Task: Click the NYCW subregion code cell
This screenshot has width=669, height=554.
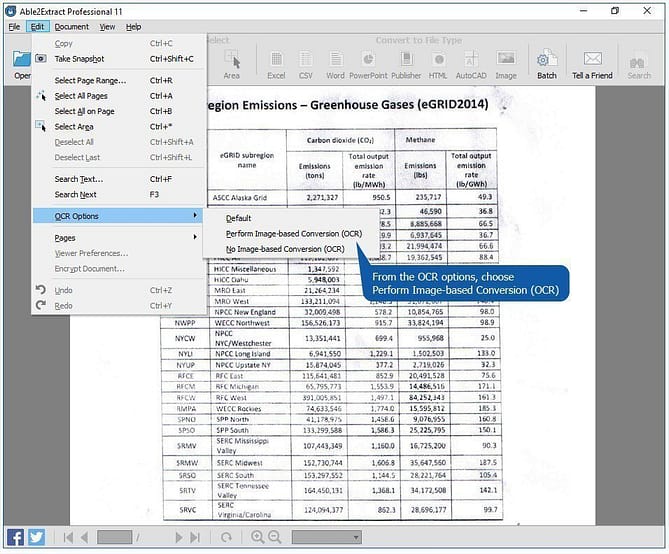Action: point(185,339)
